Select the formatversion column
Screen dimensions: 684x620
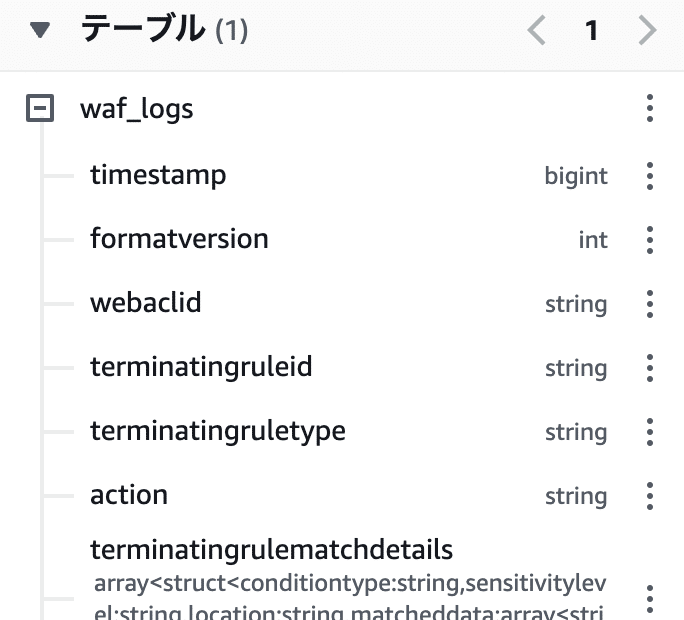179,239
